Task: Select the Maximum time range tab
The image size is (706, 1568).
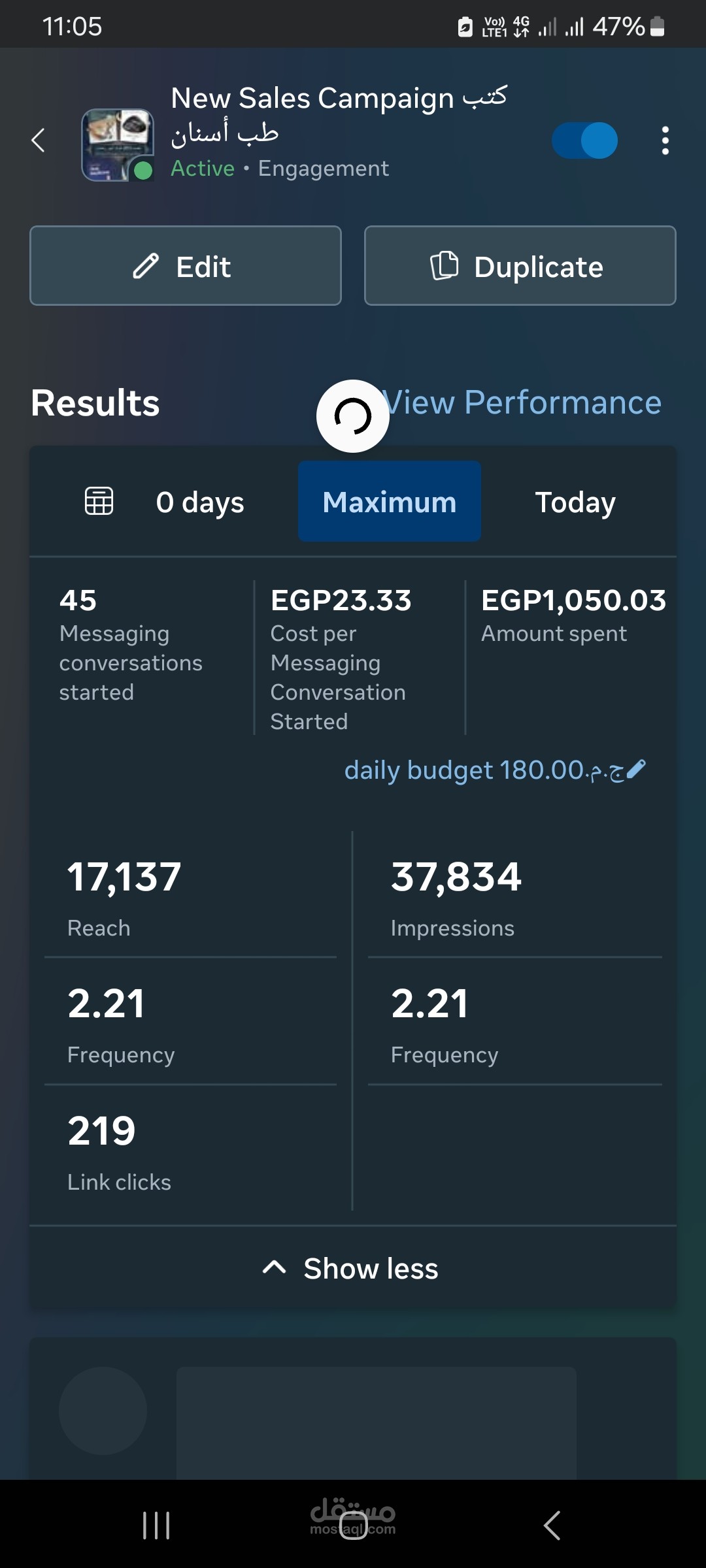Action: coord(390,502)
